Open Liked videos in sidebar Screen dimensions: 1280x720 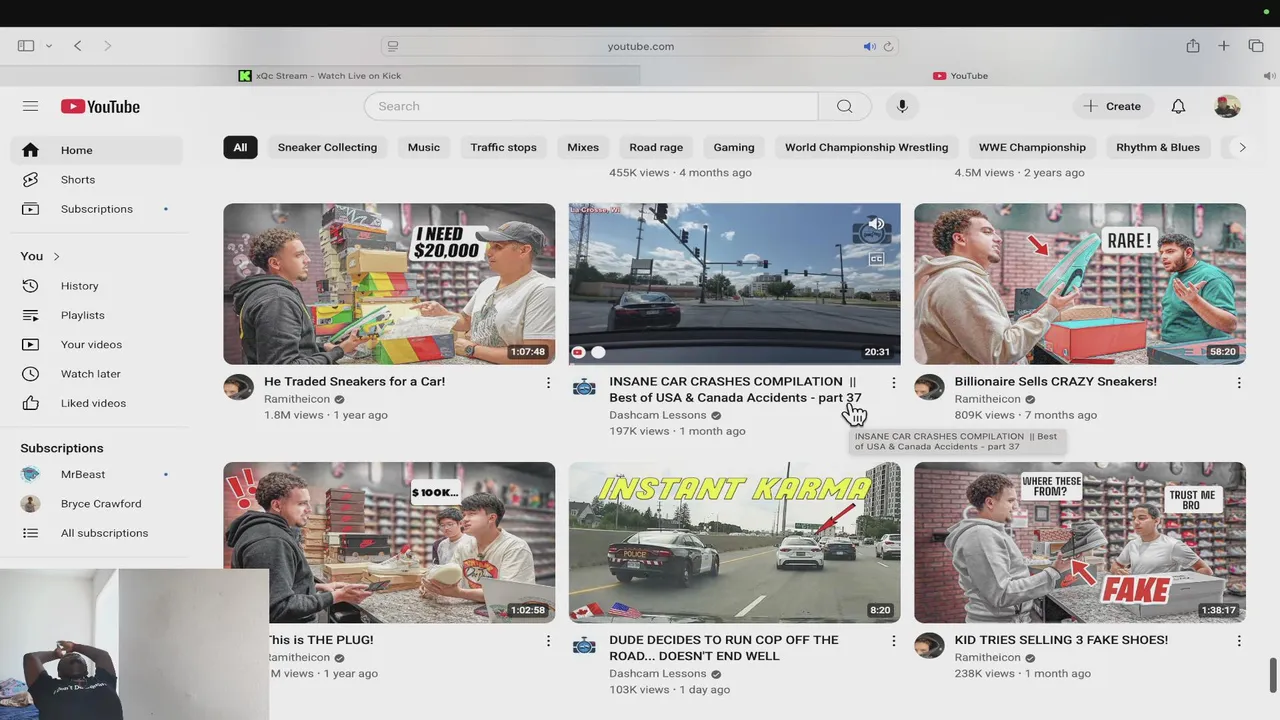[97, 403]
